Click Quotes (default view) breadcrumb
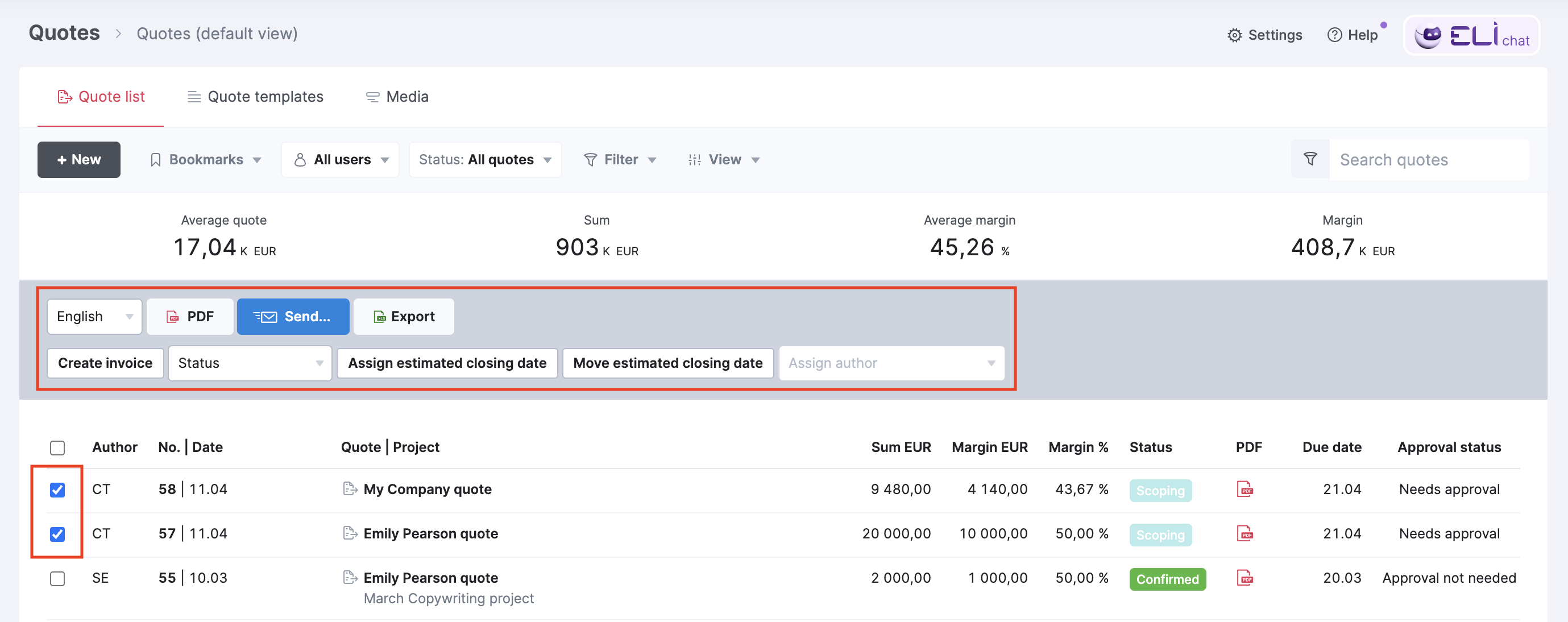The height and width of the screenshot is (622, 1568). pyautogui.click(x=217, y=34)
